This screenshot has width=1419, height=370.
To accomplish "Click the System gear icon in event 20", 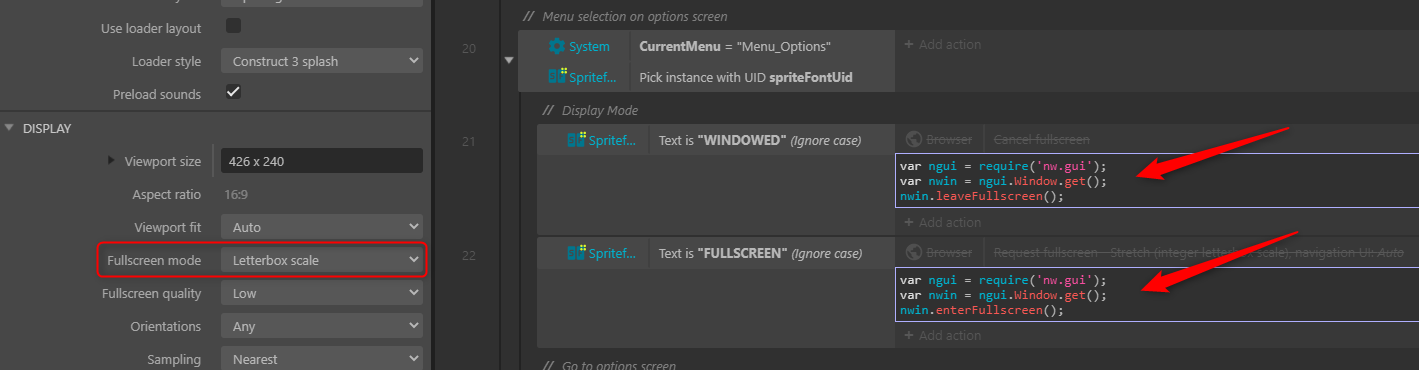I will pos(557,46).
